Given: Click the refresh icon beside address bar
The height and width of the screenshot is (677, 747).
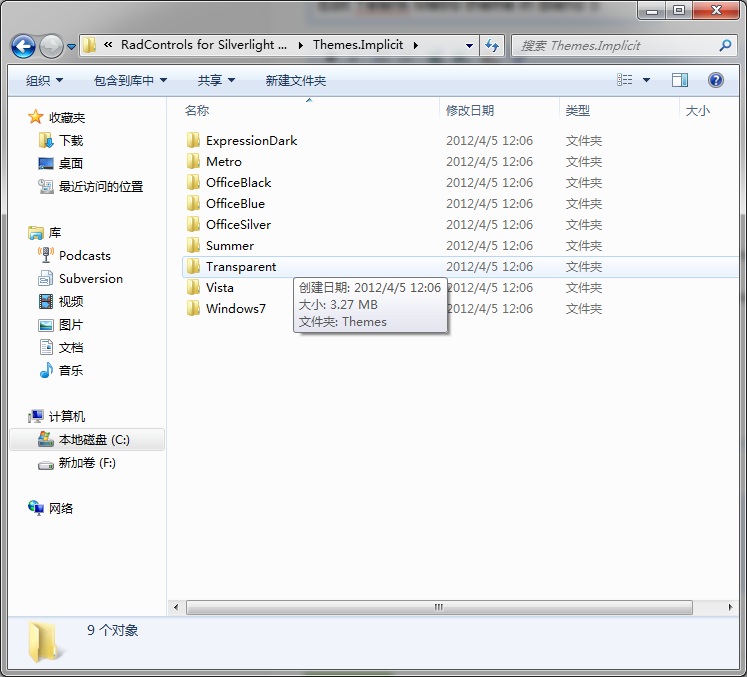Looking at the screenshot, I should click(x=492, y=46).
